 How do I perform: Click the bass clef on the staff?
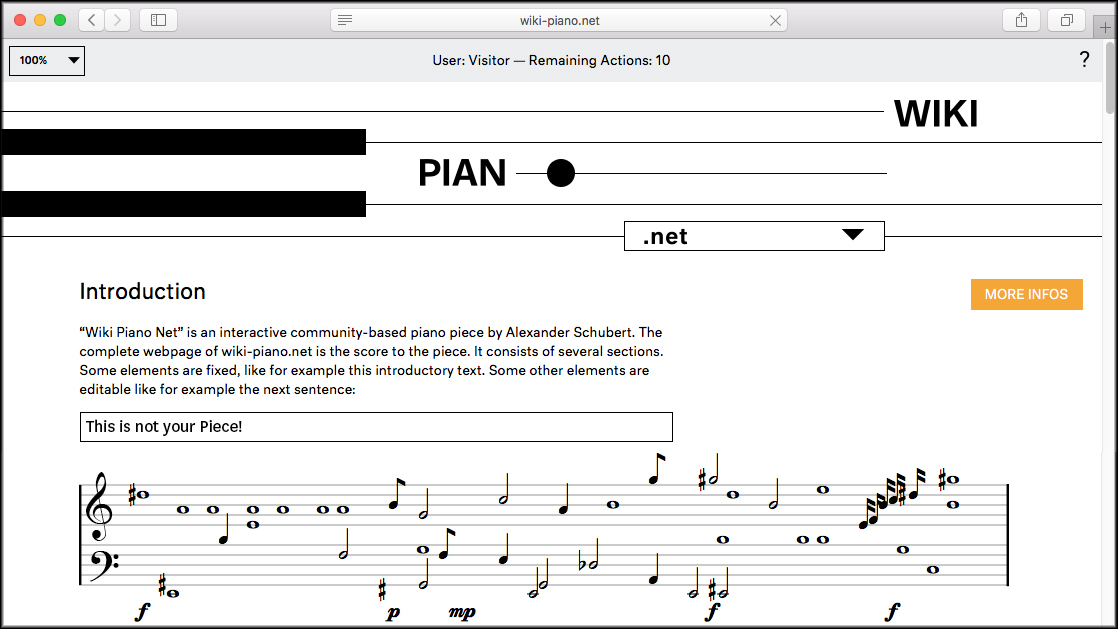104,565
